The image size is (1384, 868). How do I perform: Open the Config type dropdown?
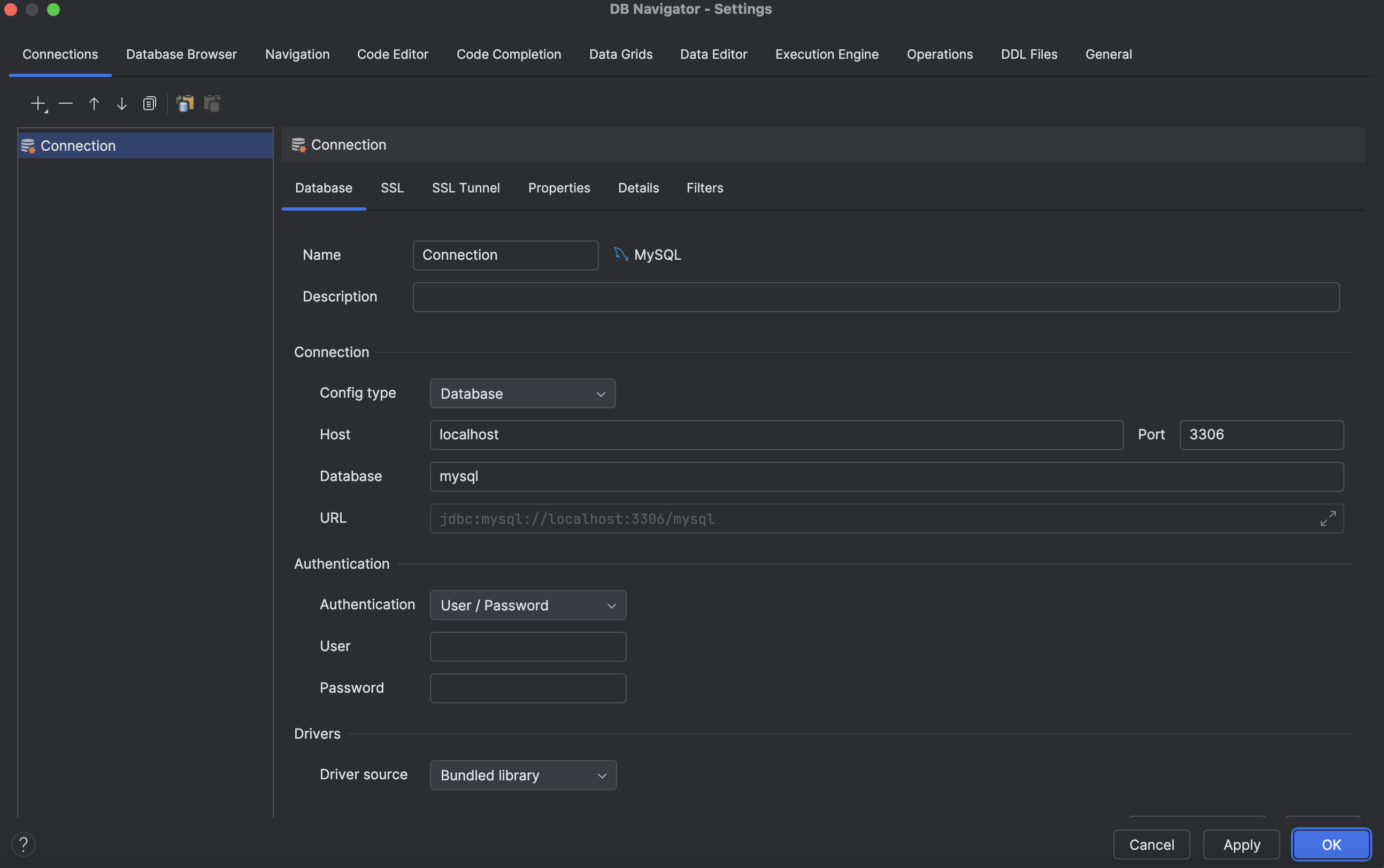tap(522, 394)
